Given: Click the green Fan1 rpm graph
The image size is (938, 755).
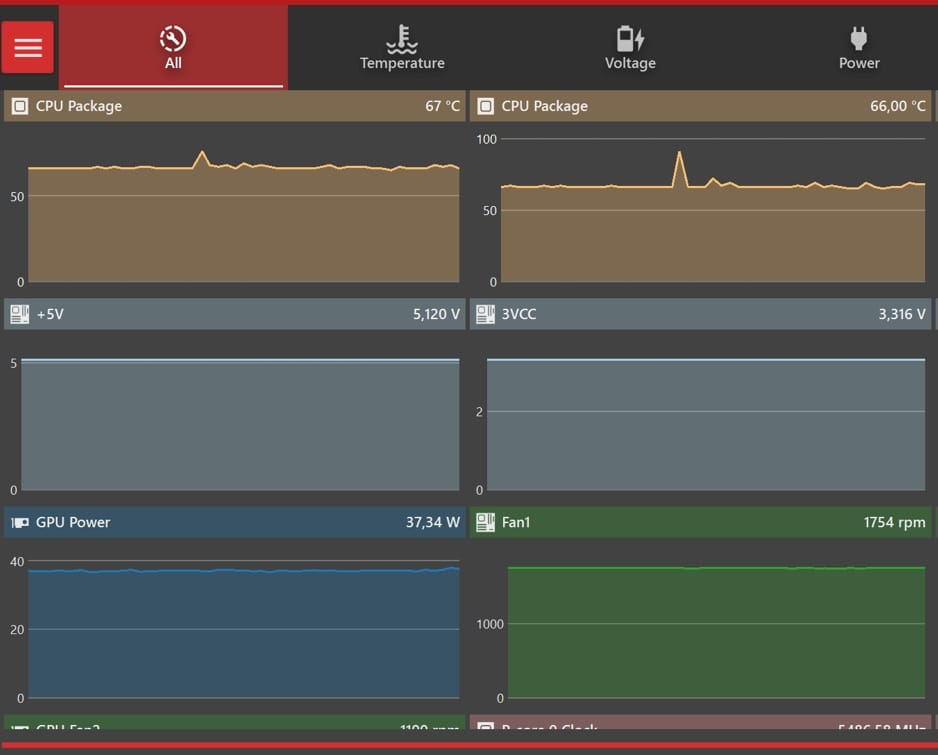Looking at the screenshot, I should tap(715, 630).
